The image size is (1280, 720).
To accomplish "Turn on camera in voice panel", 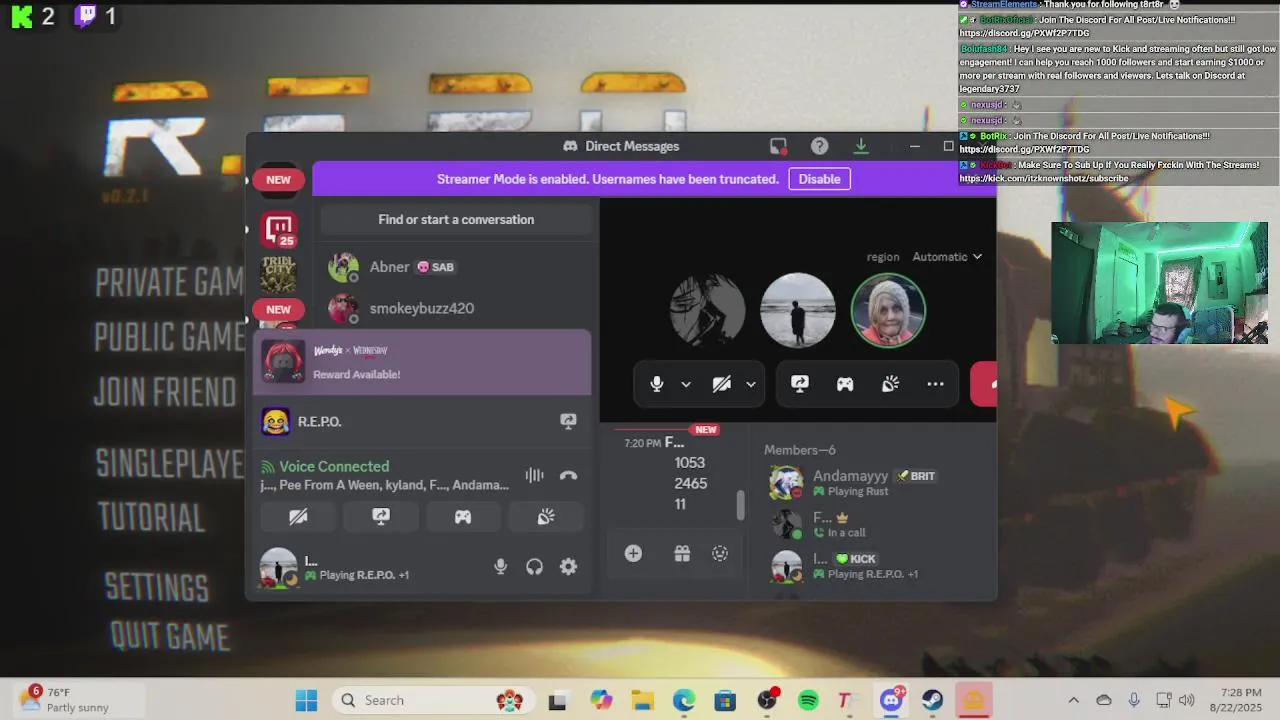I will tap(298, 517).
